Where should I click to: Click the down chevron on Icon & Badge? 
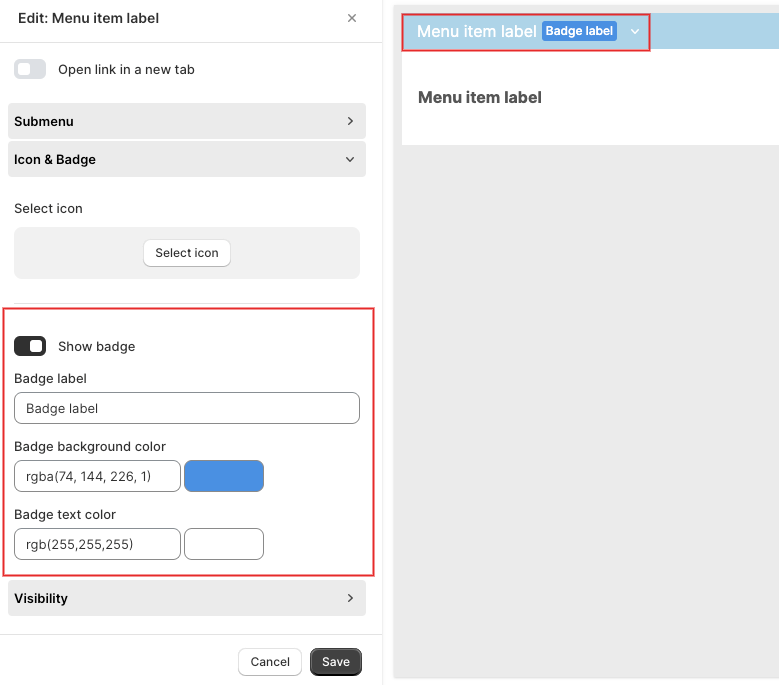[350, 159]
